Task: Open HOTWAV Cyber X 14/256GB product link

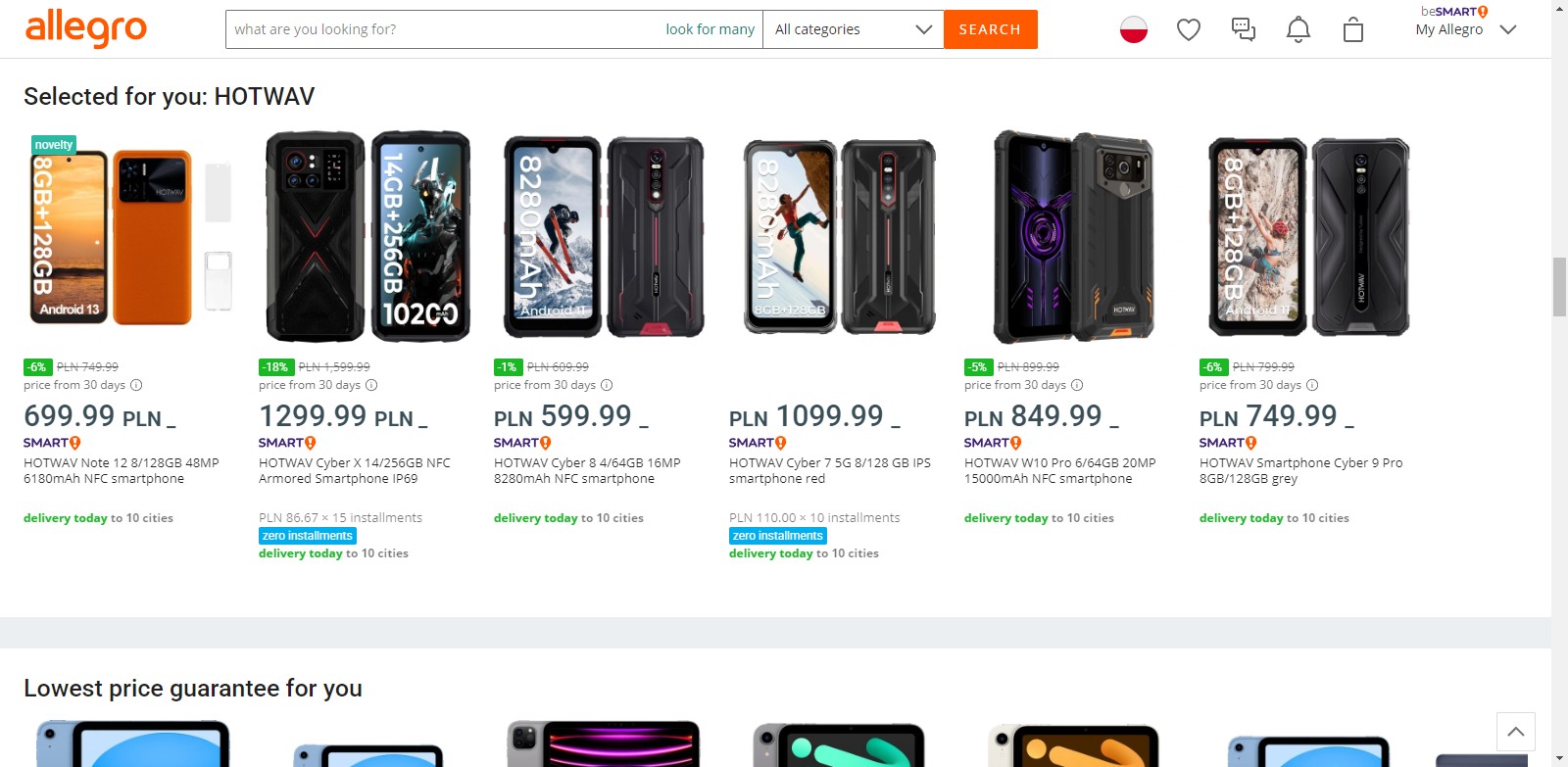Action: pyautogui.click(x=354, y=470)
